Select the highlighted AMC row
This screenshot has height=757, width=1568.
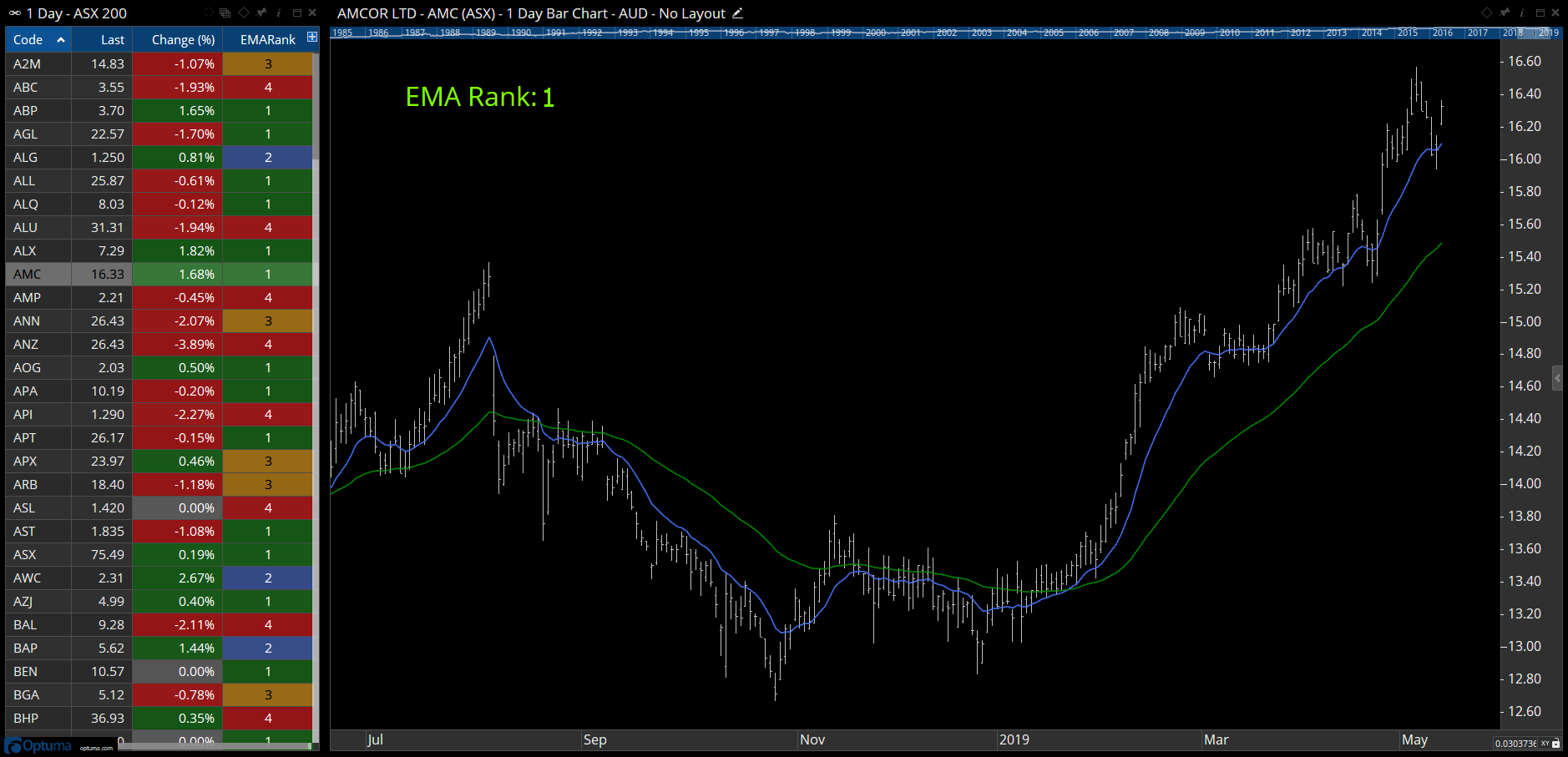point(159,274)
